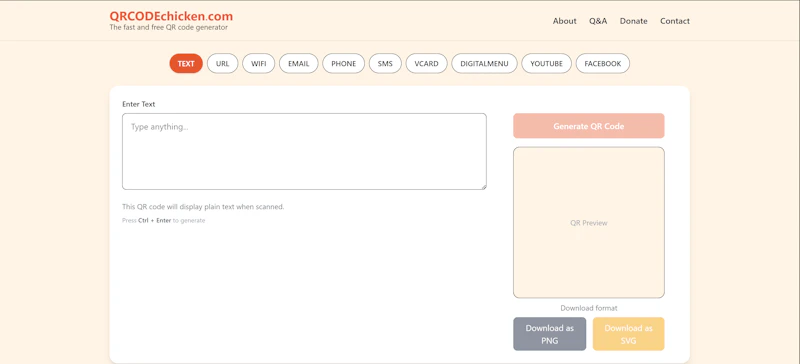Screen dimensions: 800x364
Task: Open the Donate link
Action: tap(634, 21)
